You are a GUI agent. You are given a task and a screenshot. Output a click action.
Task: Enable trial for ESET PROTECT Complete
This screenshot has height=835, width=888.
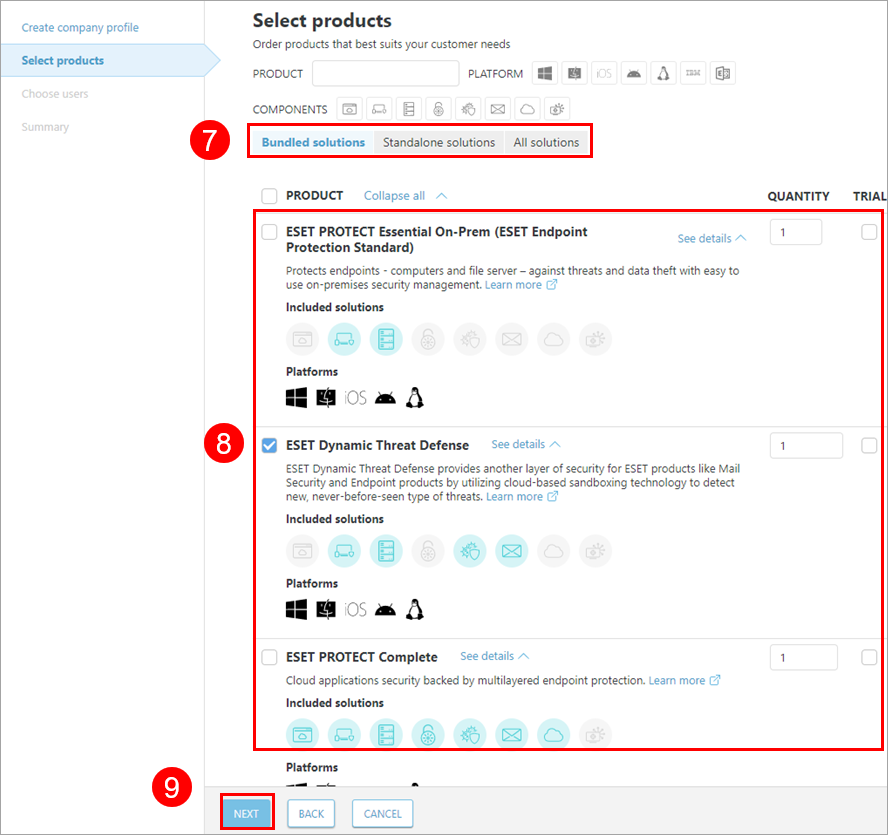[869, 657]
